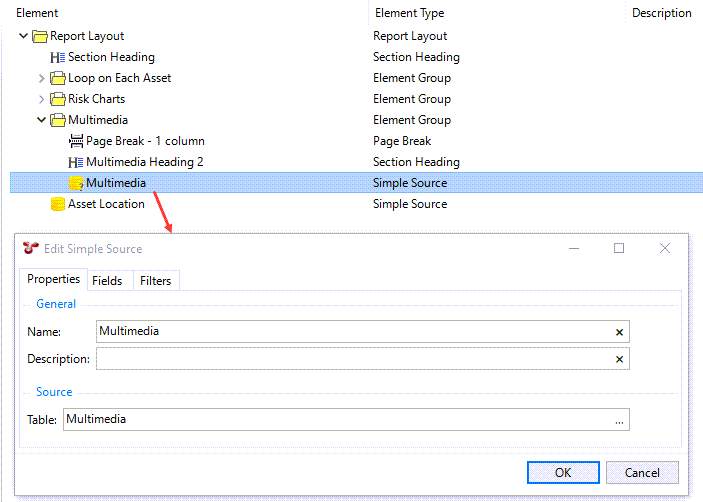703x502 pixels.
Task: Click the Multimedia simple source database icon
Action: click(76, 183)
